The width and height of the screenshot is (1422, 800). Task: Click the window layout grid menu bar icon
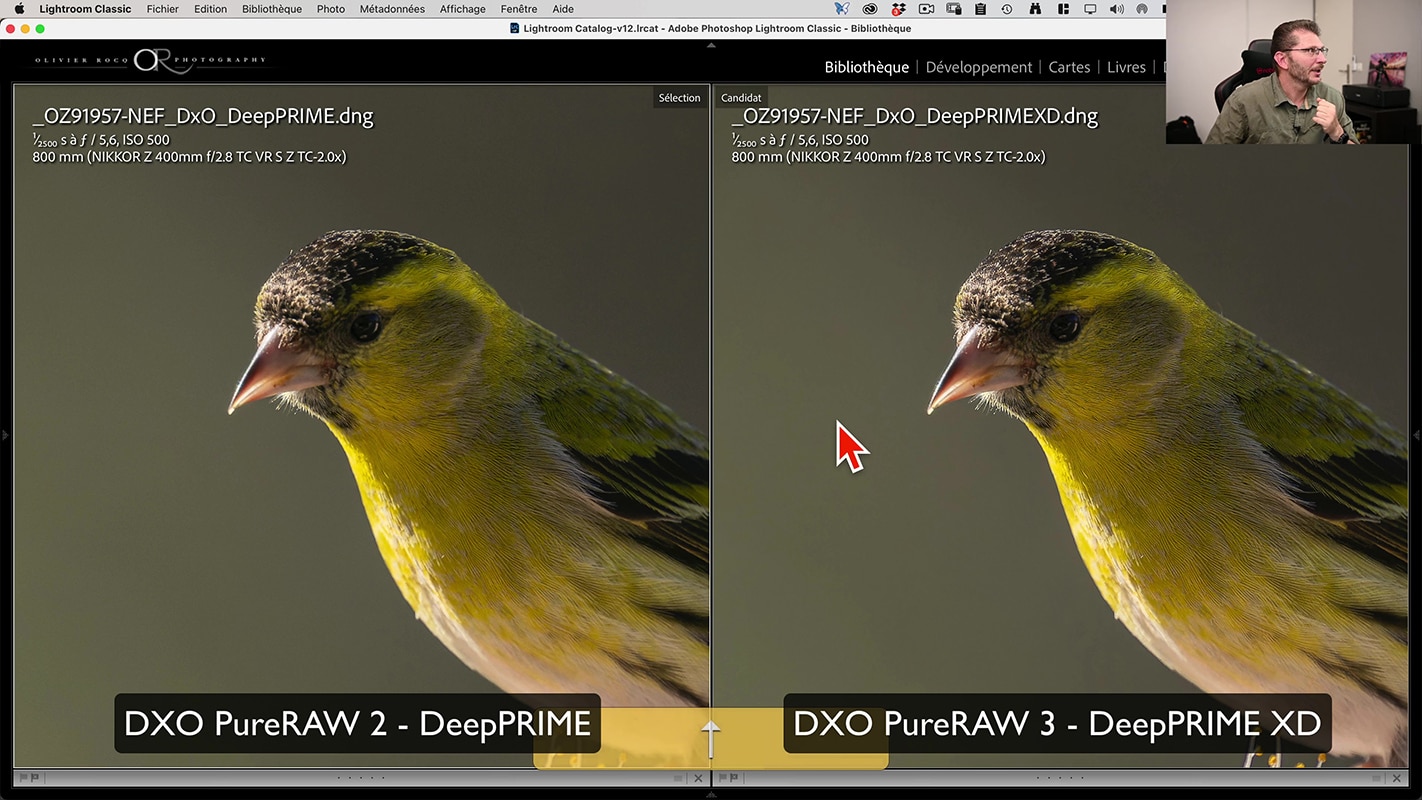point(1062,9)
